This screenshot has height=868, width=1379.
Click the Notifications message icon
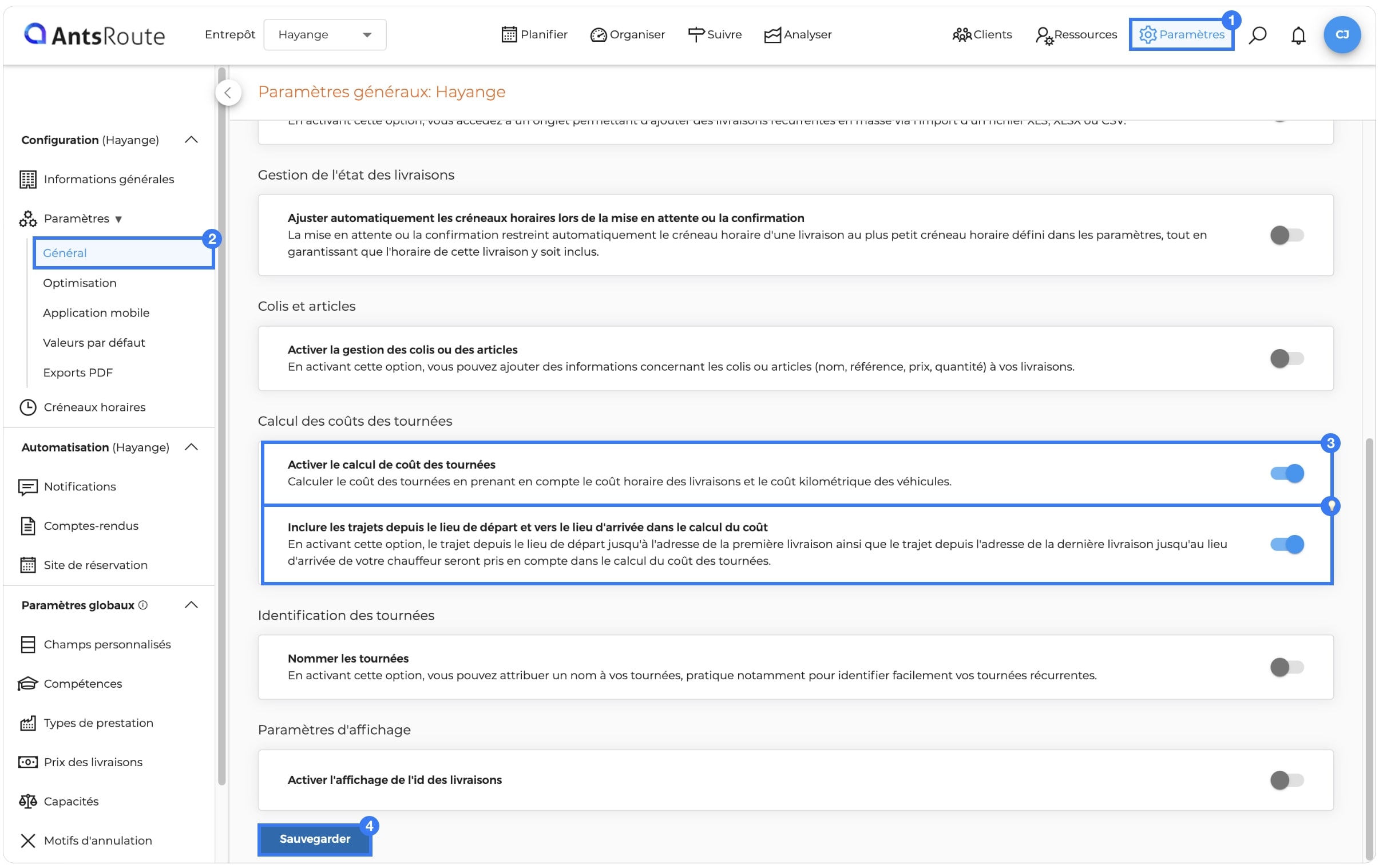[27, 487]
